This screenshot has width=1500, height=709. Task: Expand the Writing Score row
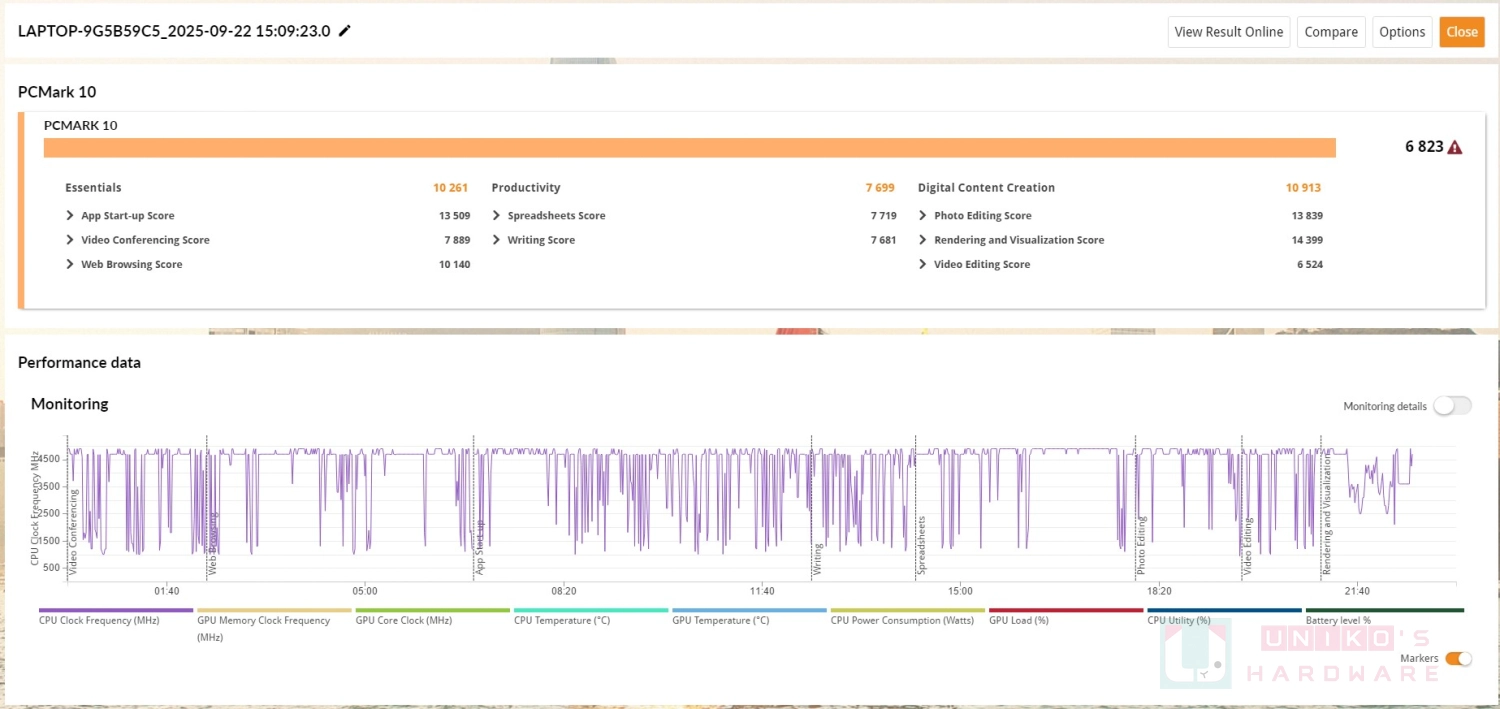[497, 240]
